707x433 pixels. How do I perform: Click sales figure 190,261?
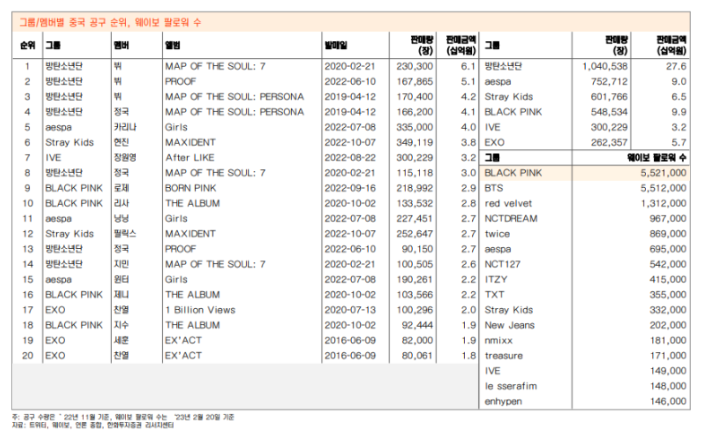(x=414, y=280)
